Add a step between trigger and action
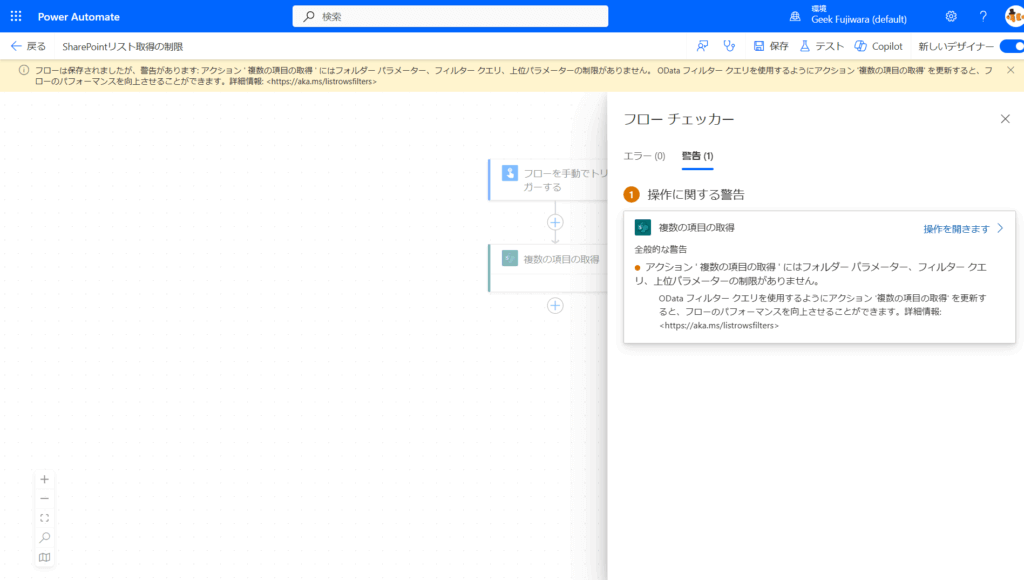Screen dimensions: 1024x580 point(555,222)
